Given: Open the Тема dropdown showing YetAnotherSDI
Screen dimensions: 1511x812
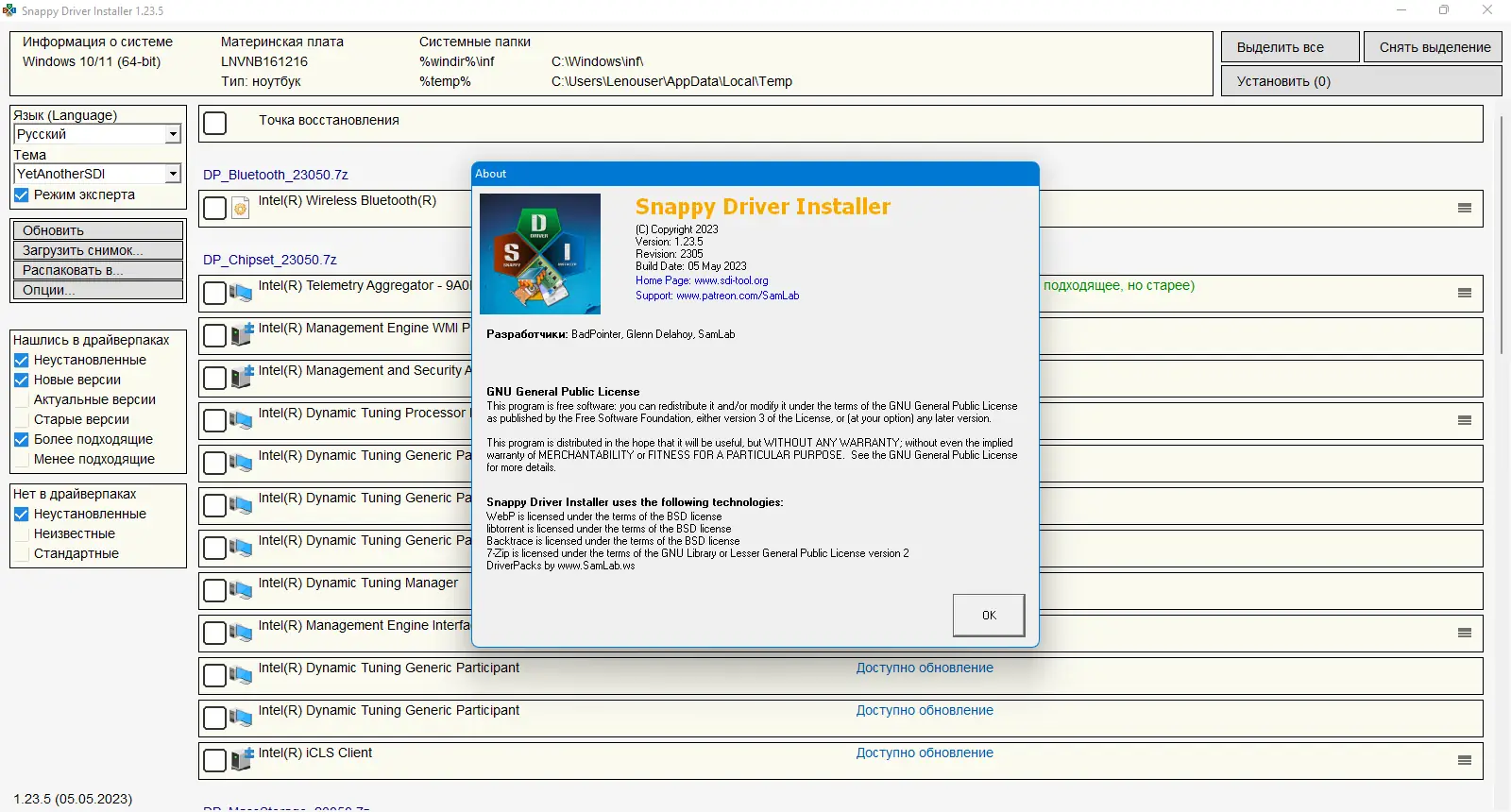Looking at the screenshot, I should pos(97,174).
